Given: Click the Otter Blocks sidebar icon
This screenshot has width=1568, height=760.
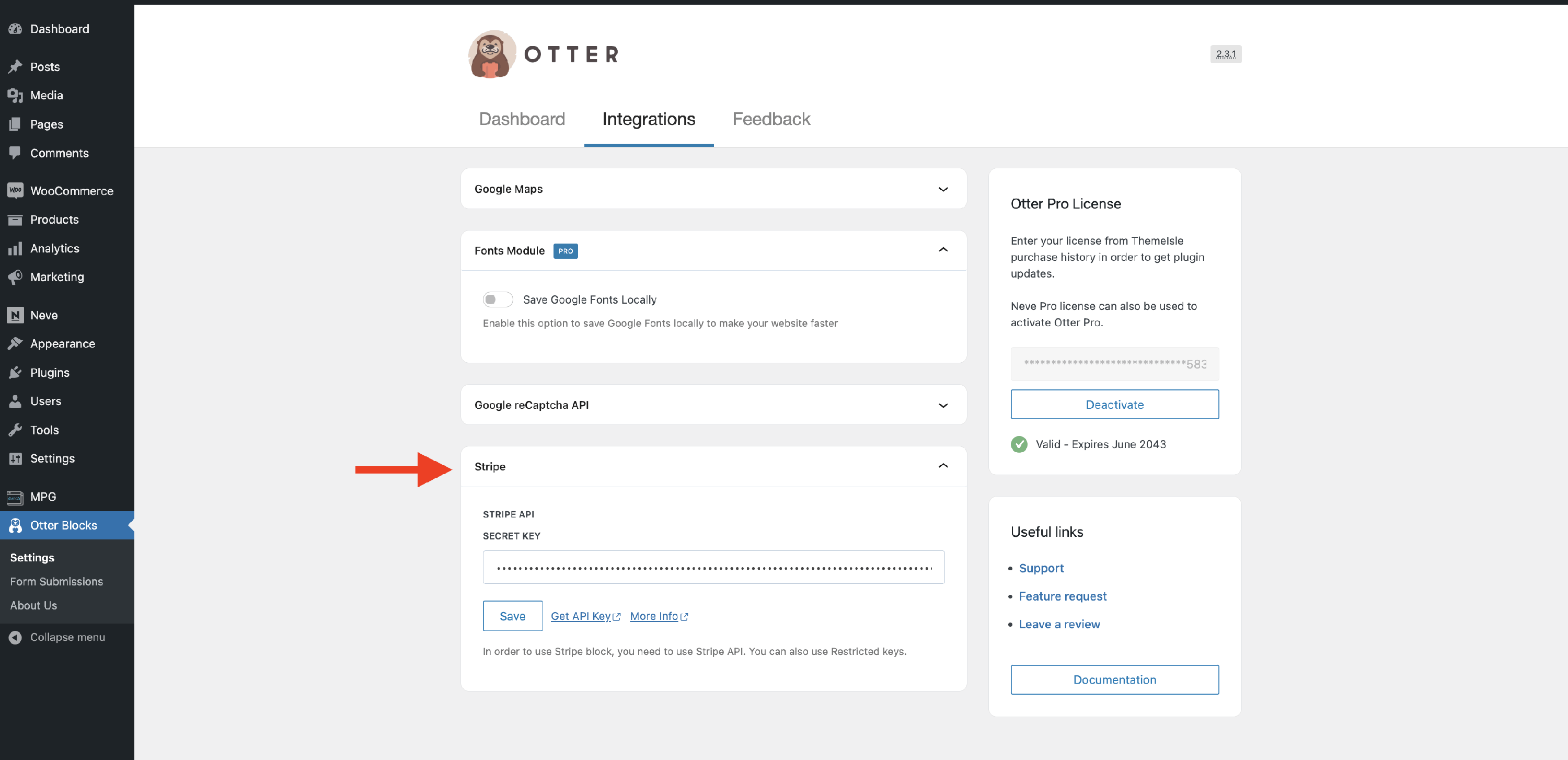Looking at the screenshot, I should point(15,525).
